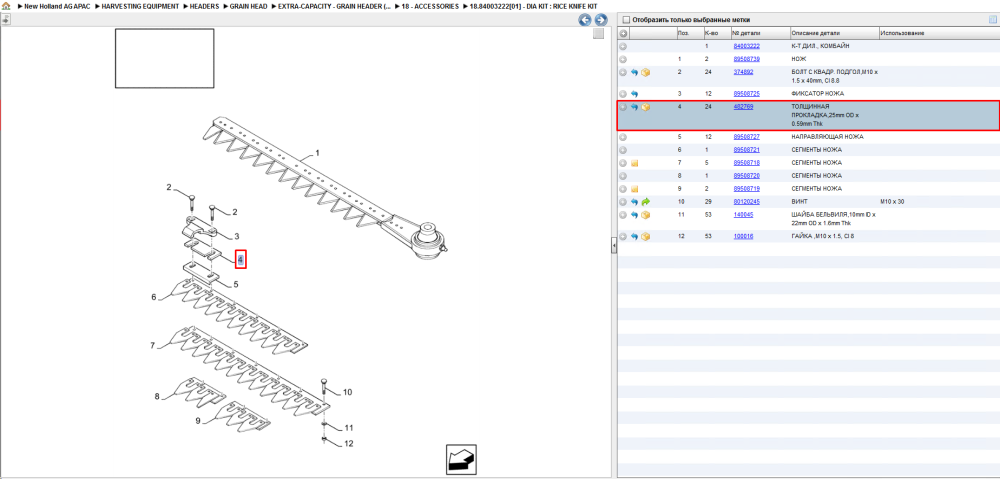Sort by Использование column header
This screenshot has width=1000, height=479.
pos(938,33)
